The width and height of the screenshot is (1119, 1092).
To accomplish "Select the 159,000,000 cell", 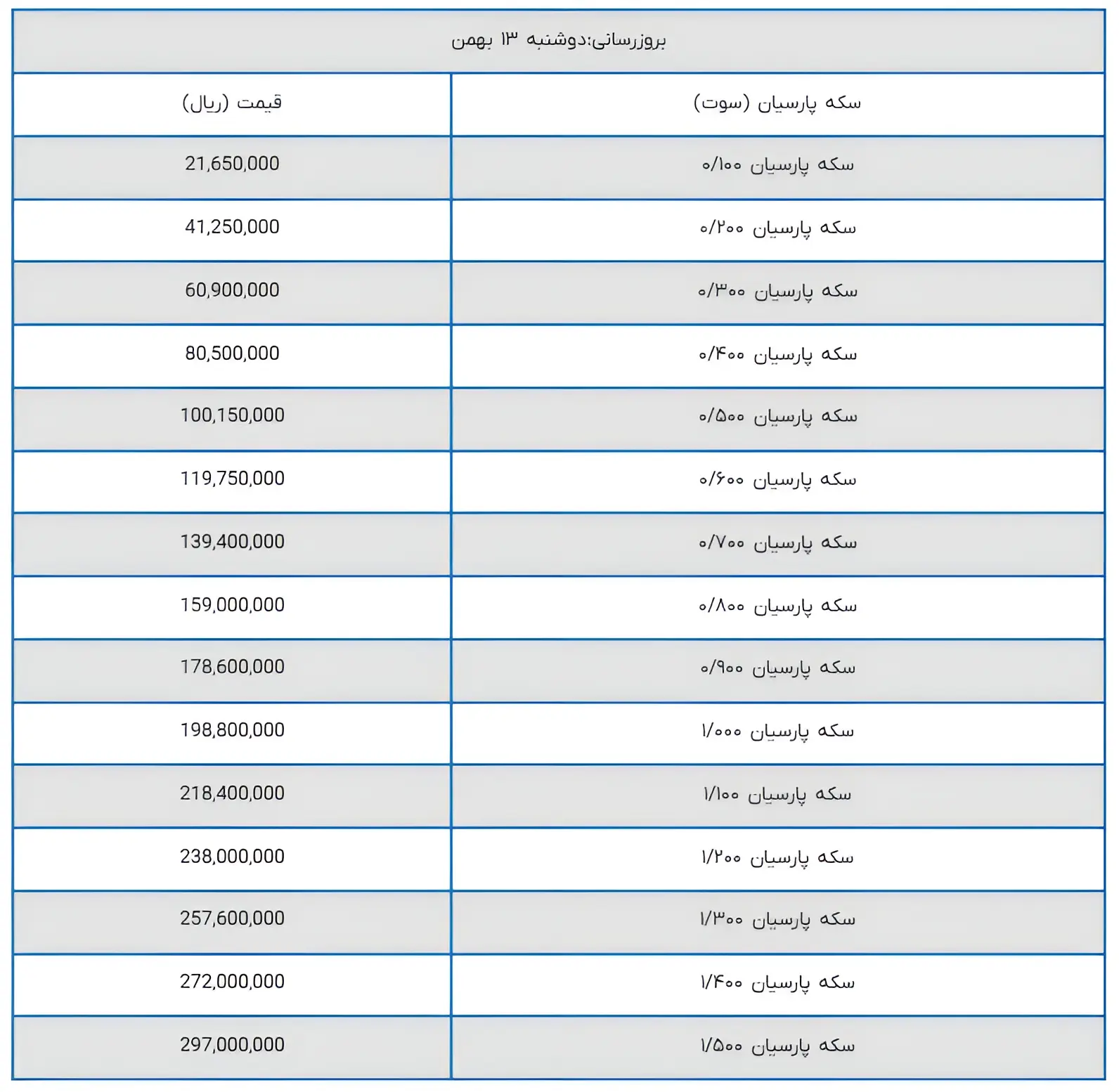I will click(x=232, y=605).
